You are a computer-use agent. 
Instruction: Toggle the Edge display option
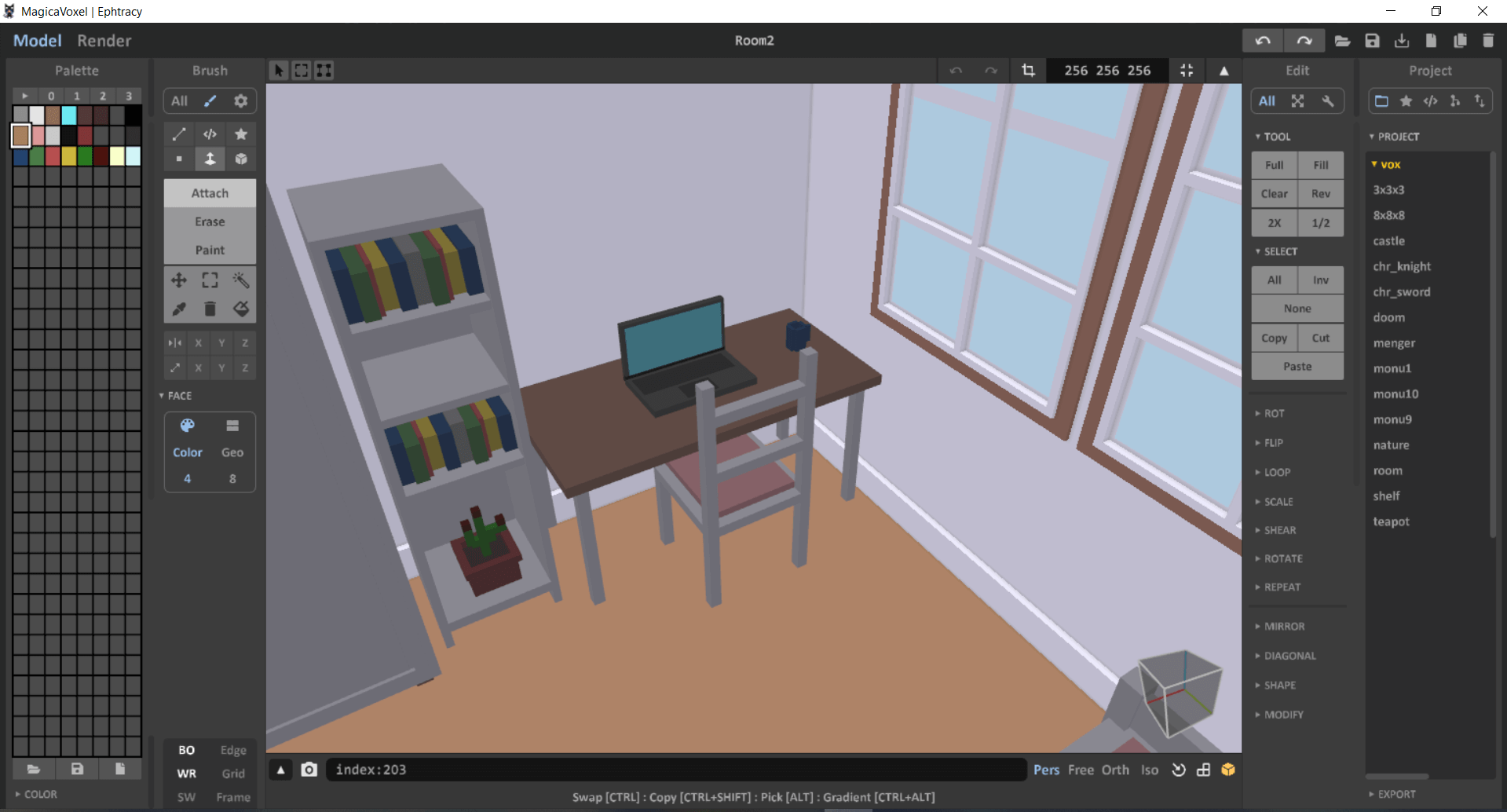(x=233, y=750)
